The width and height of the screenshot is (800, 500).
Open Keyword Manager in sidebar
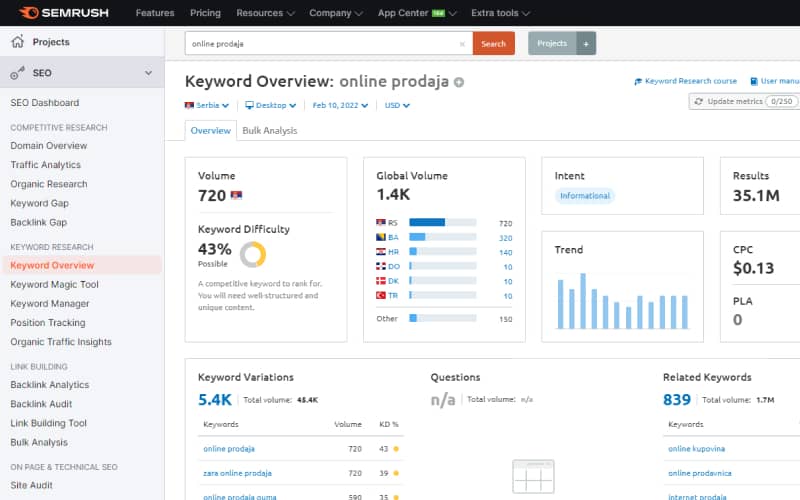[x=49, y=304]
